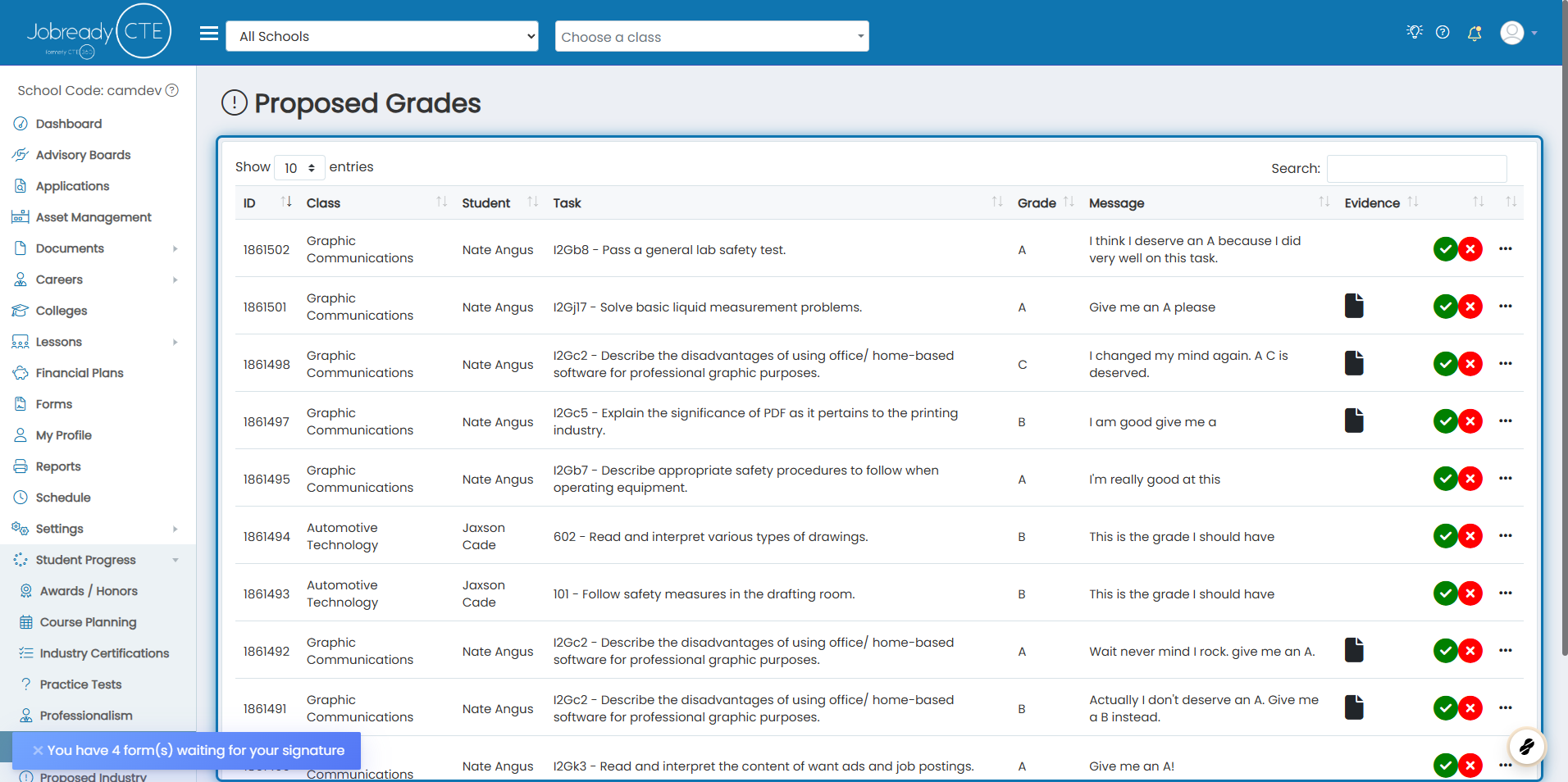Collapse the Student Progress section
Image resolution: width=1568 pixels, height=782 pixels.
click(x=98, y=560)
